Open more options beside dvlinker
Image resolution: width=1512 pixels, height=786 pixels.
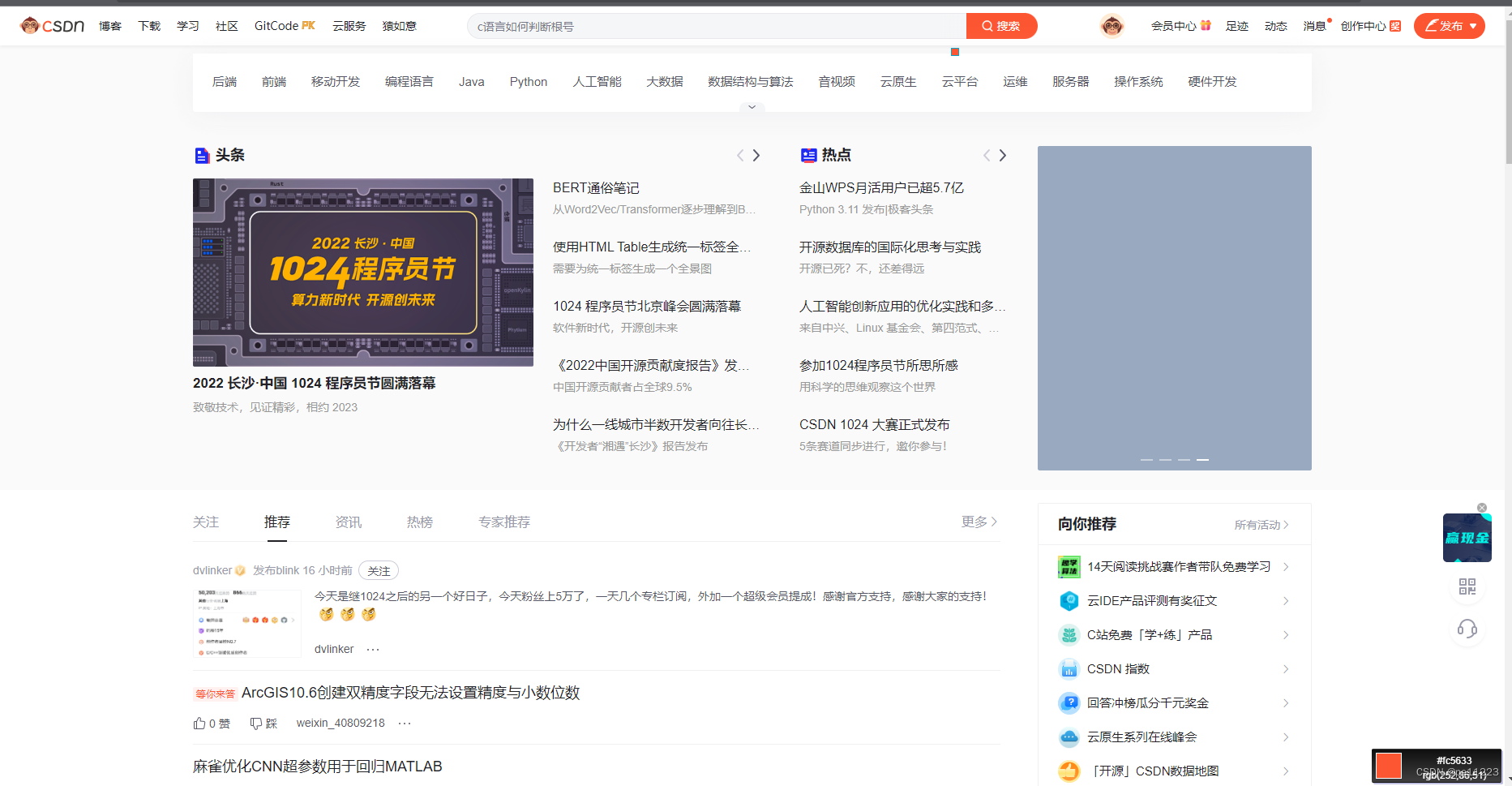373,649
